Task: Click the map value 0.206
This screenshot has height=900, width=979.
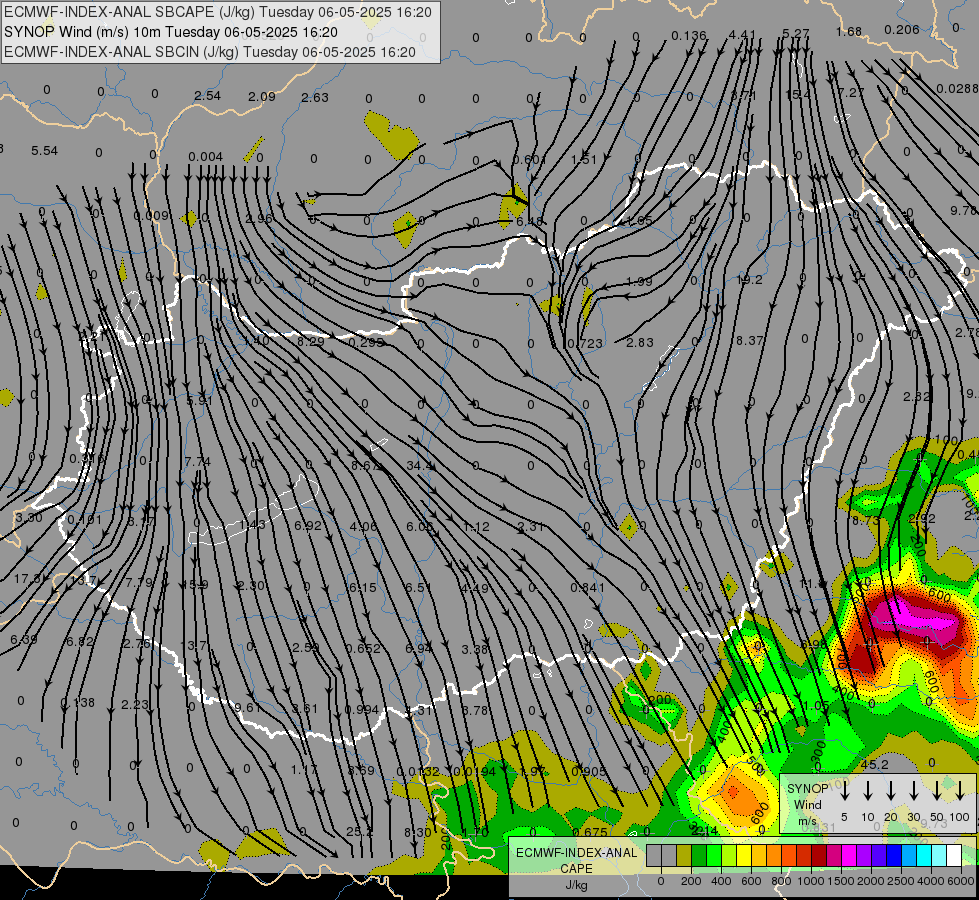Action: click(x=902, y=29)
